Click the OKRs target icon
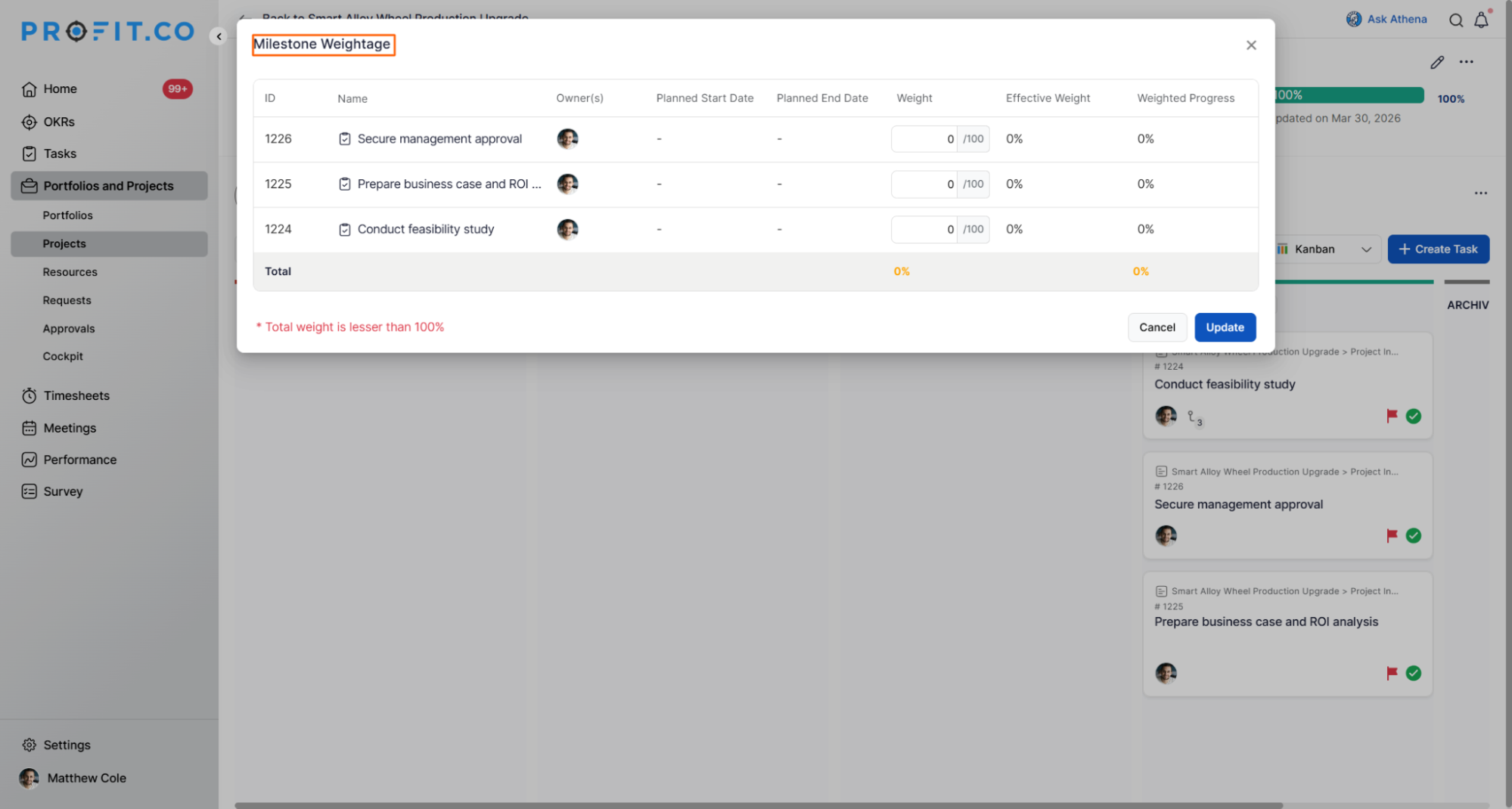Image resolution: width=1512 pixels, height=809 pixels. [29, 122]
